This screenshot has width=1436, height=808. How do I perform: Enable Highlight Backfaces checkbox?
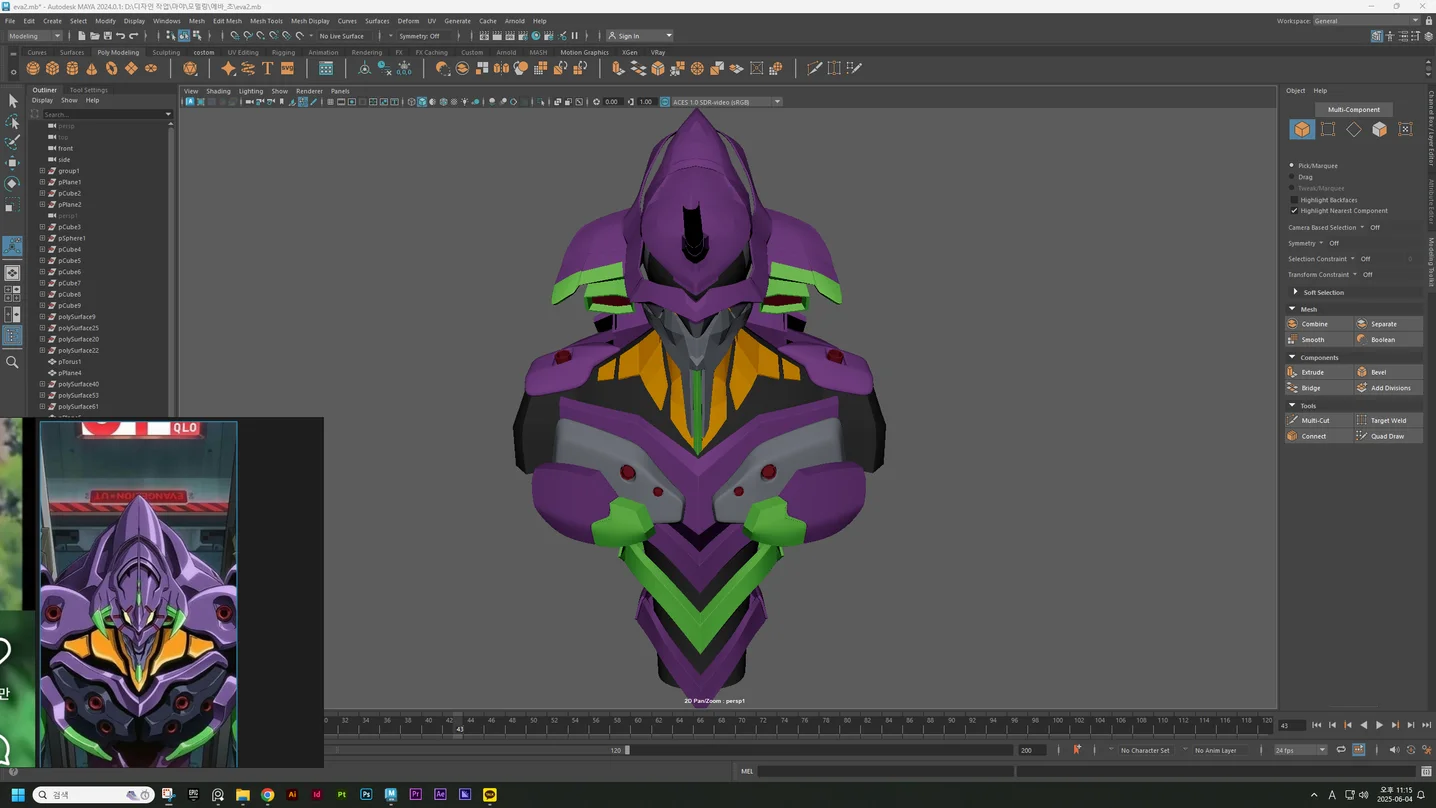click(x=1294, y=200)
